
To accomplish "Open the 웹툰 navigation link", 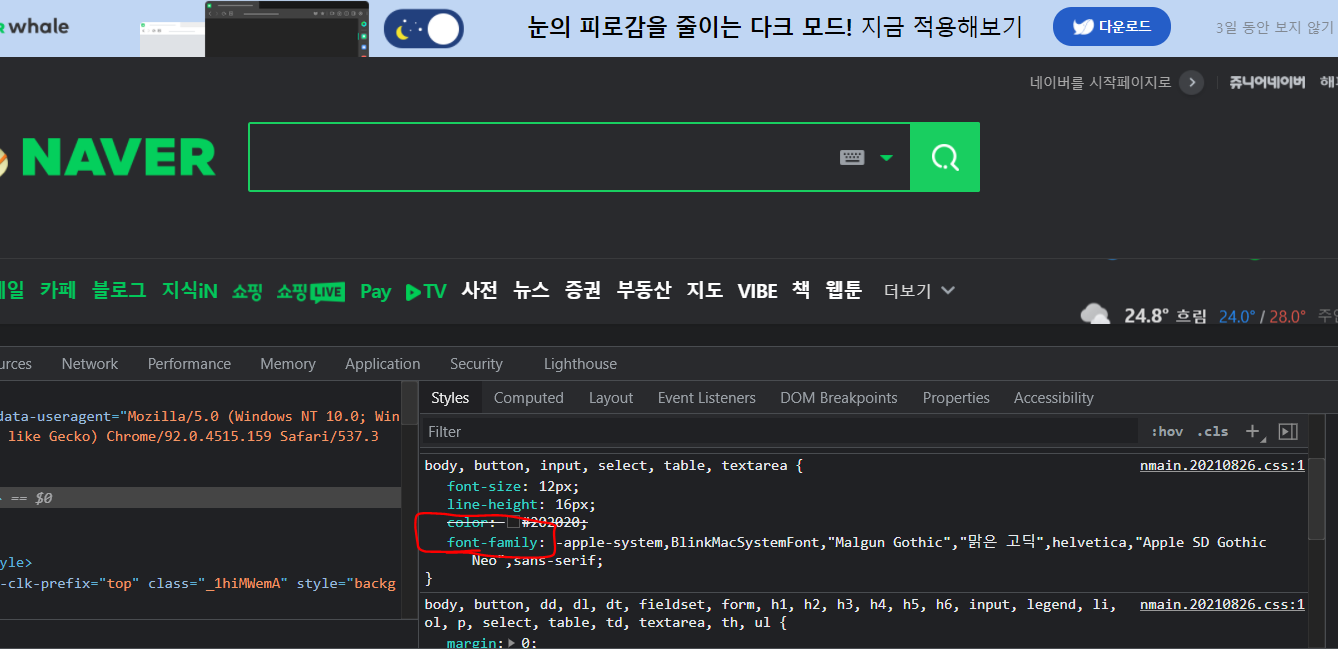I will [x=843, y=290].
